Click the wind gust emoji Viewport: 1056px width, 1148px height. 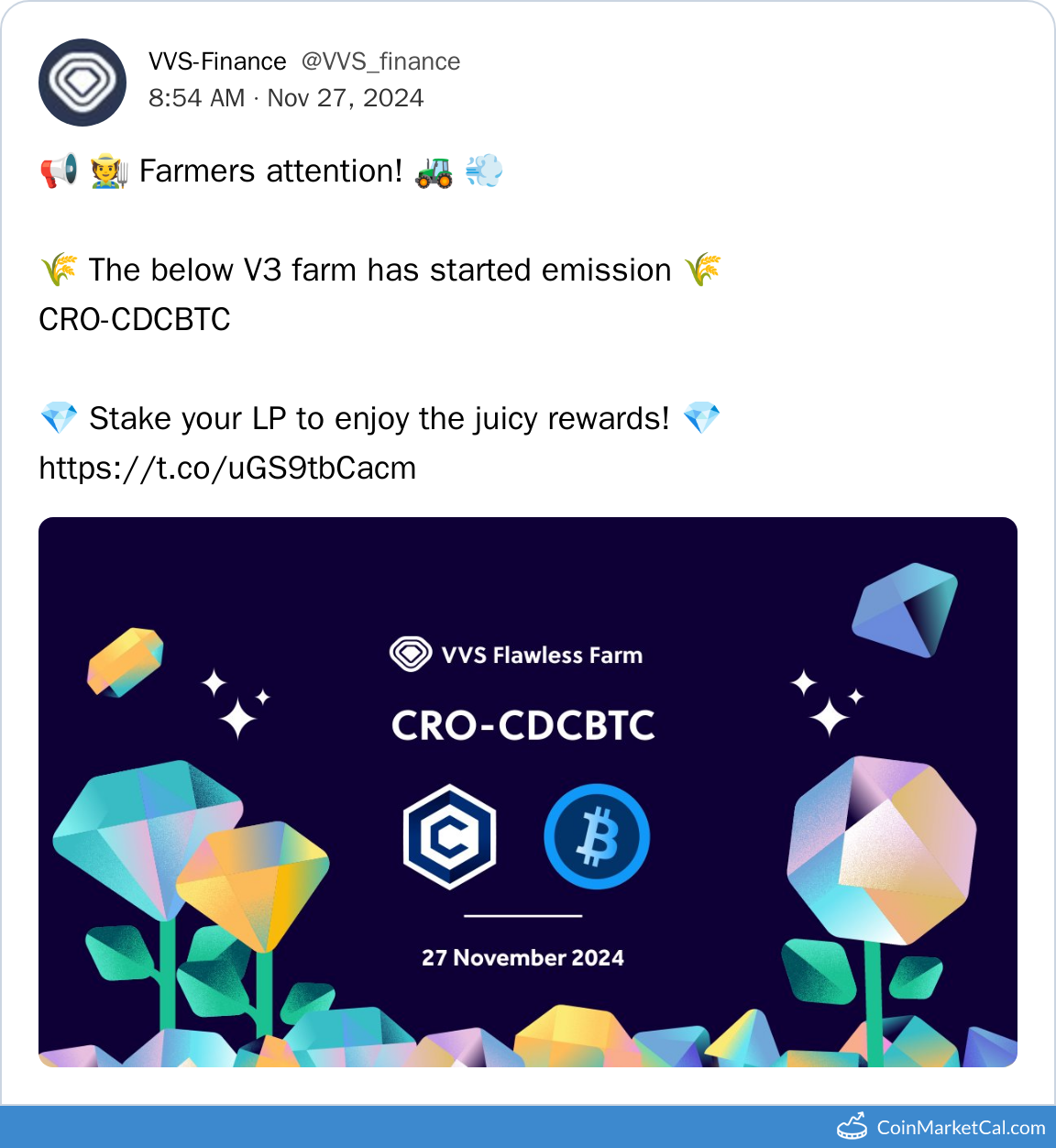[x=484, y=171]
